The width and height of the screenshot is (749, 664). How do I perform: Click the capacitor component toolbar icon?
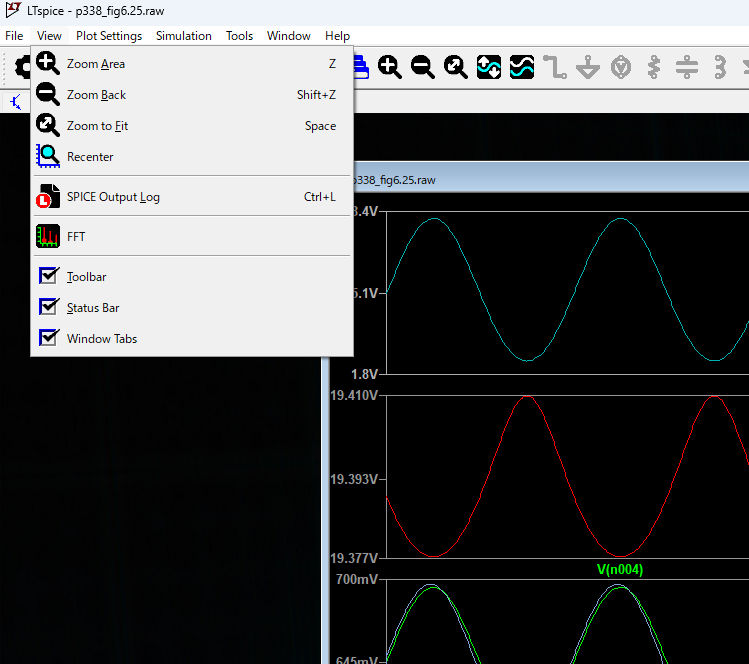pyautogui.click(x=686, y=67)
